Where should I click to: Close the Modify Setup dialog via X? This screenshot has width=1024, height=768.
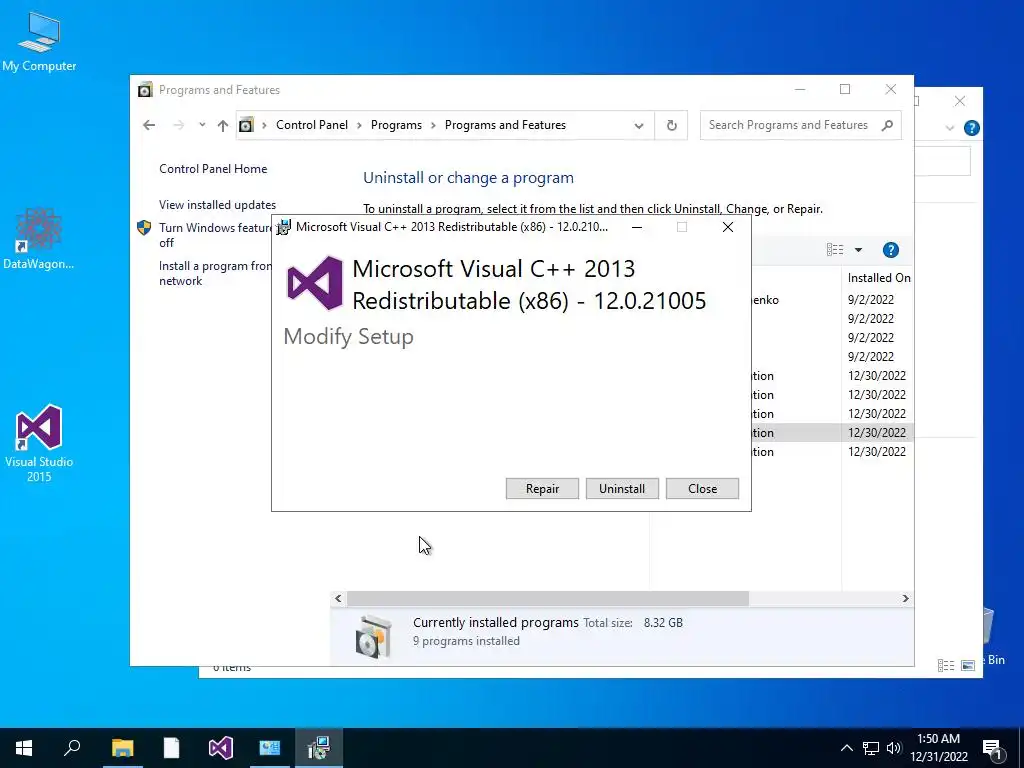(728, 227)
